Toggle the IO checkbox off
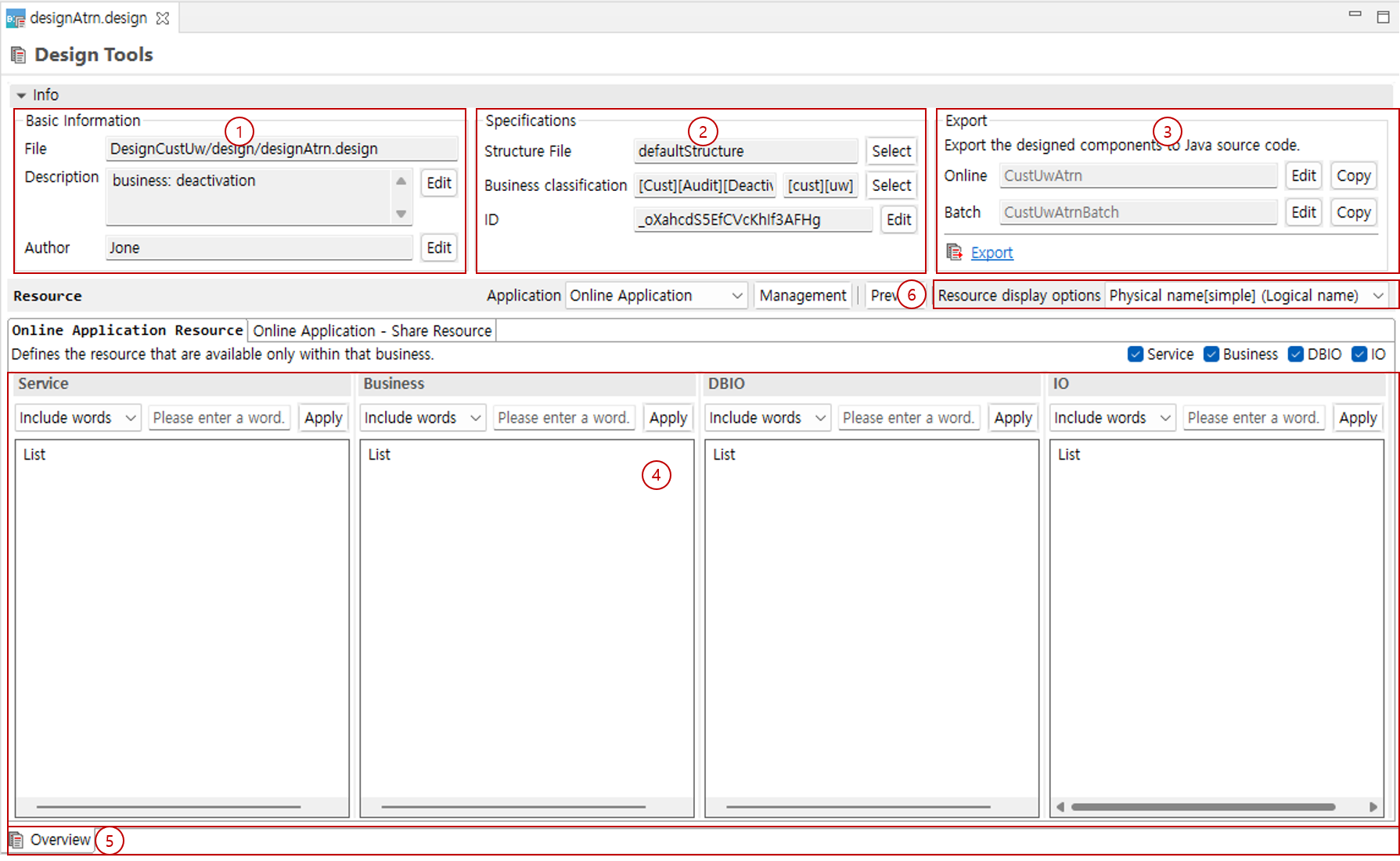The width and height of the screenshot is (1400, 861). (x=1359, y=354)
